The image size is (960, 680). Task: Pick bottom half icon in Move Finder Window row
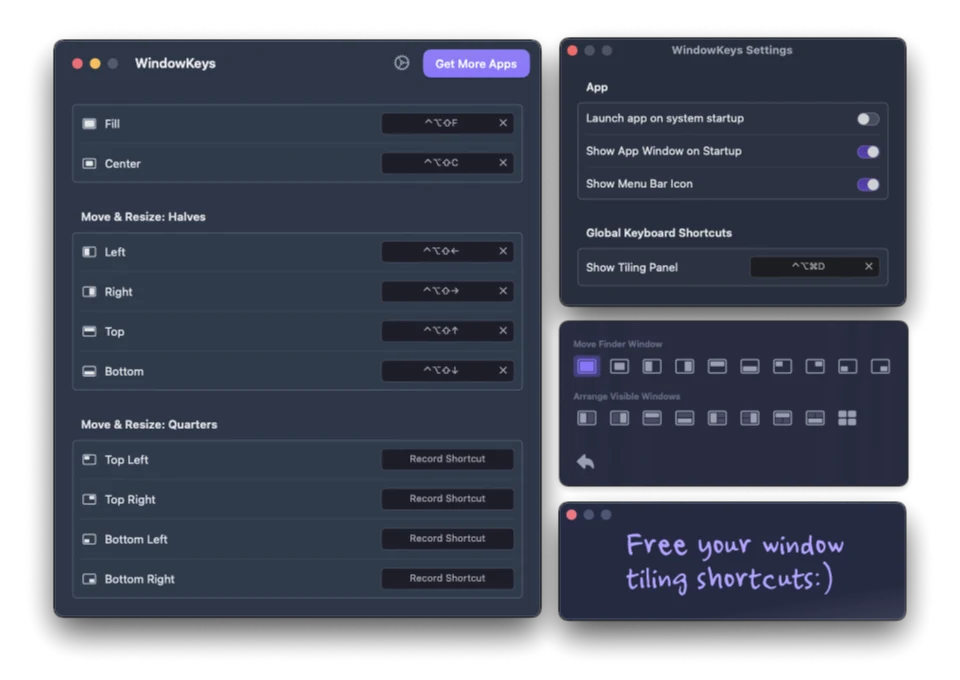tap(749, 366)
